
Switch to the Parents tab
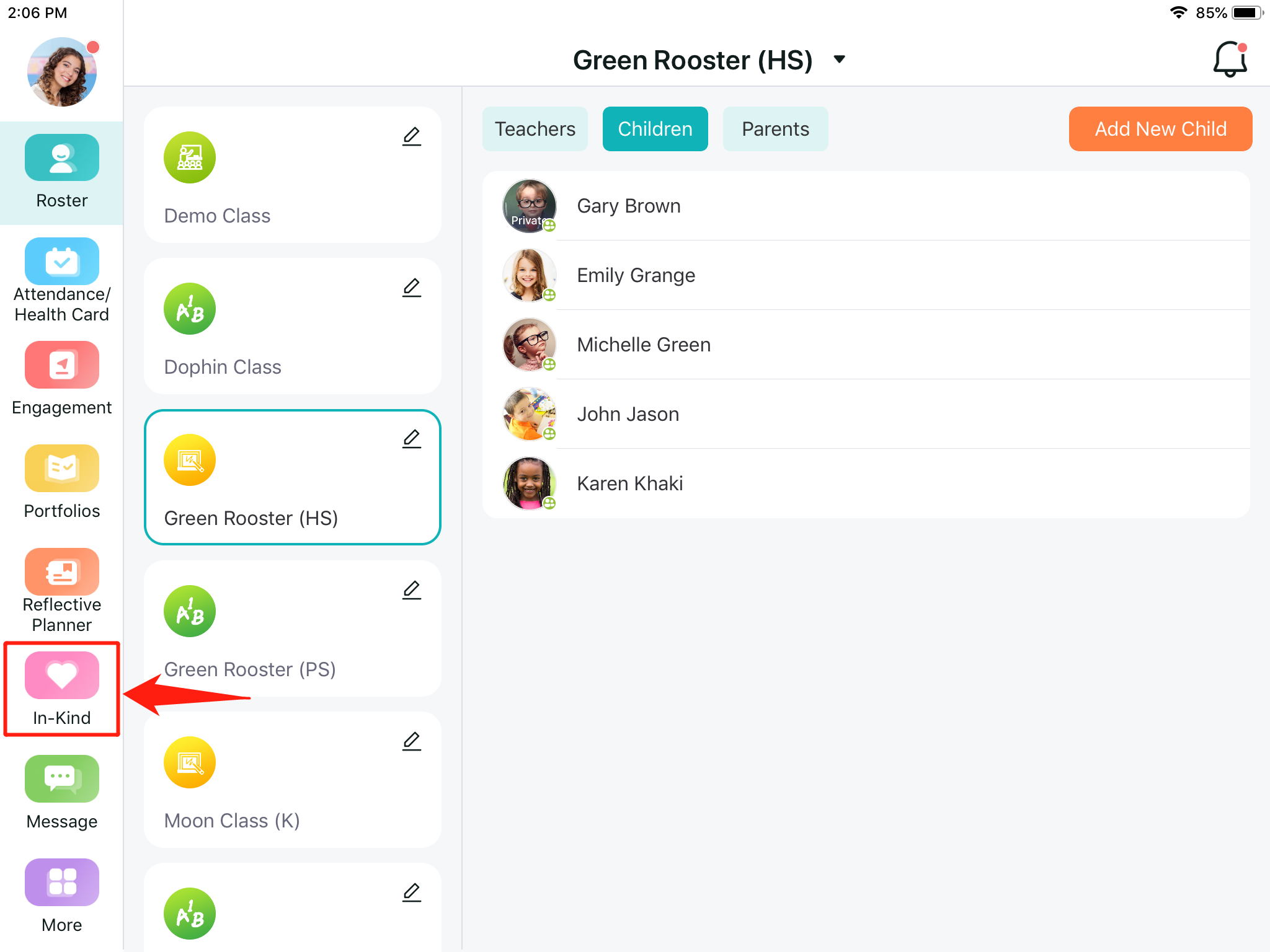[776, 129]
